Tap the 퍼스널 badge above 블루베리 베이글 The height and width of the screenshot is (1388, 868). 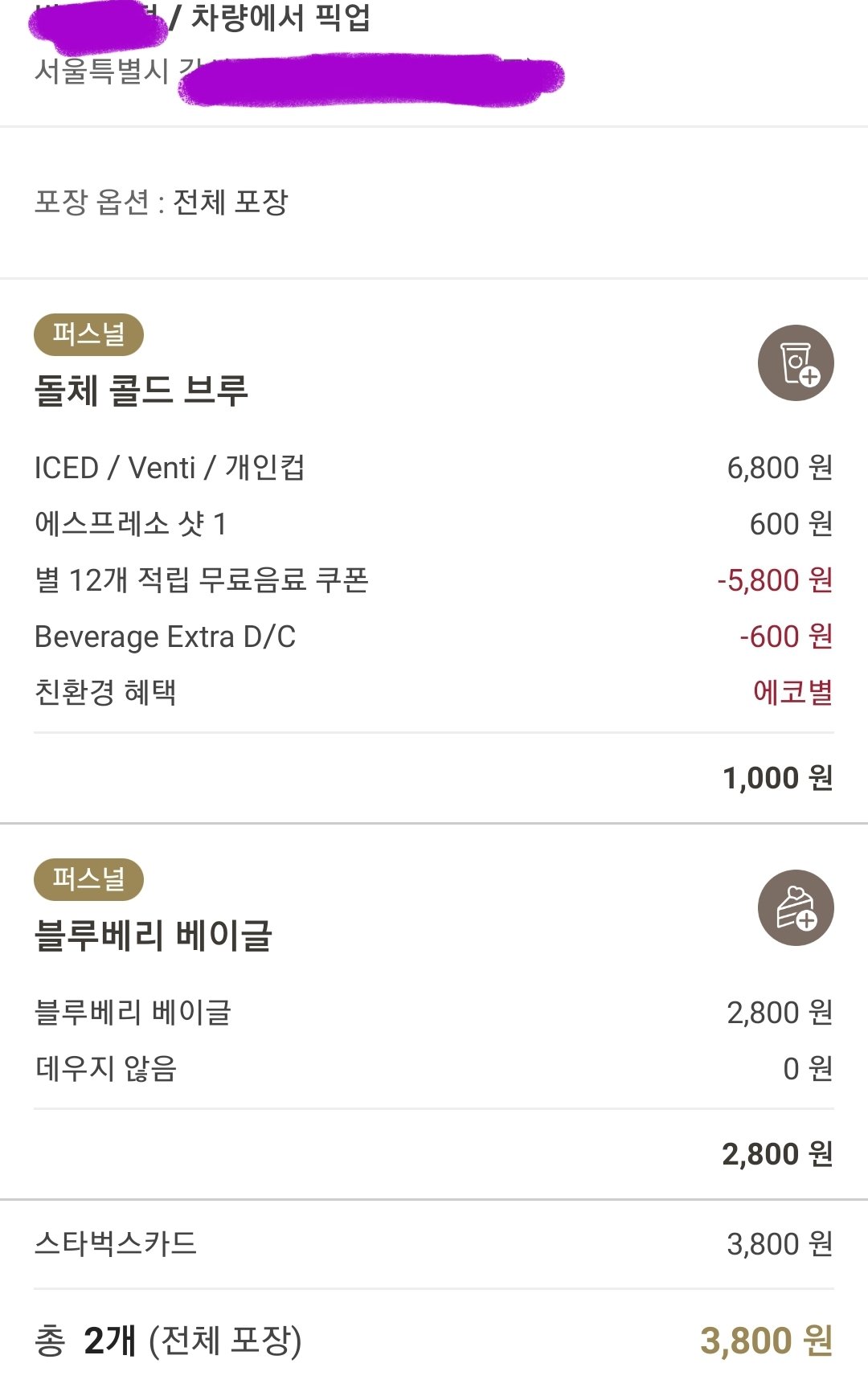(88, 879)
